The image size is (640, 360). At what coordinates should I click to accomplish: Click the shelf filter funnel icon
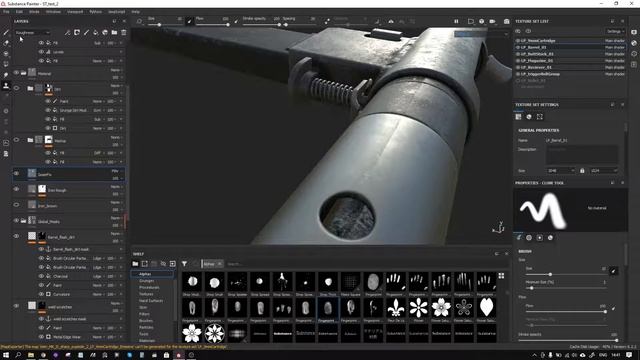(x=184, y=264)
